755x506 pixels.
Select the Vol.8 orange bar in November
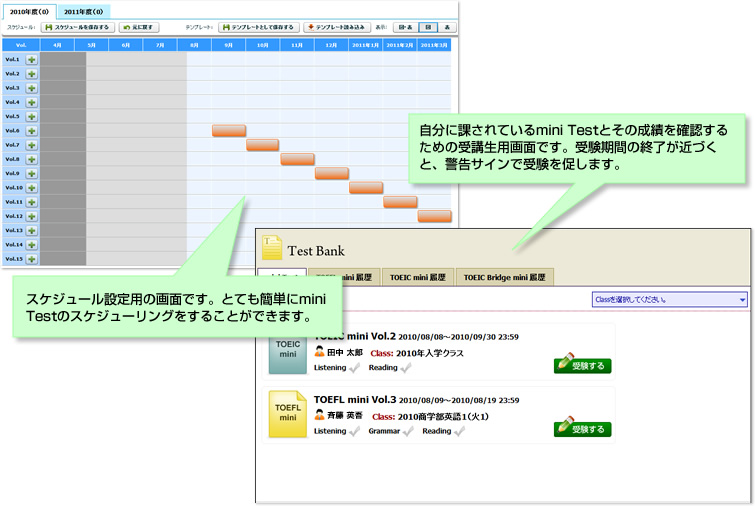(298, 159)
